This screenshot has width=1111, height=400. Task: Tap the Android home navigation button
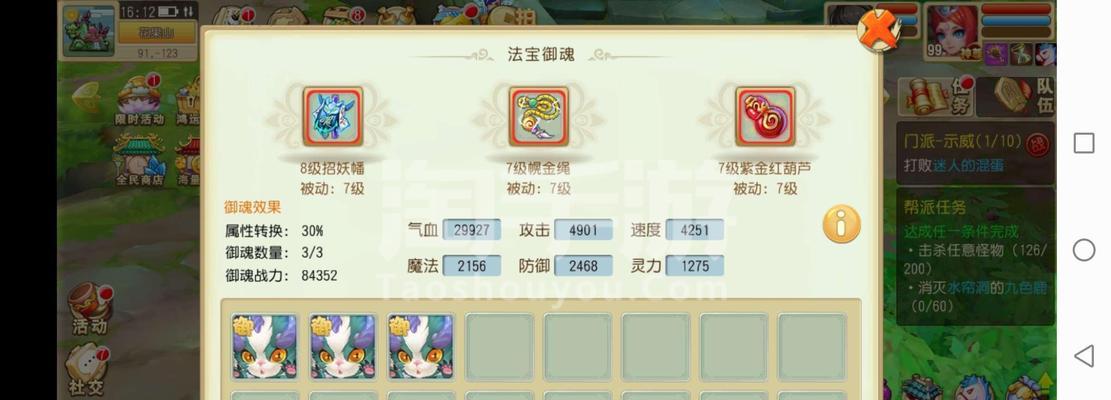(1083, 250)
